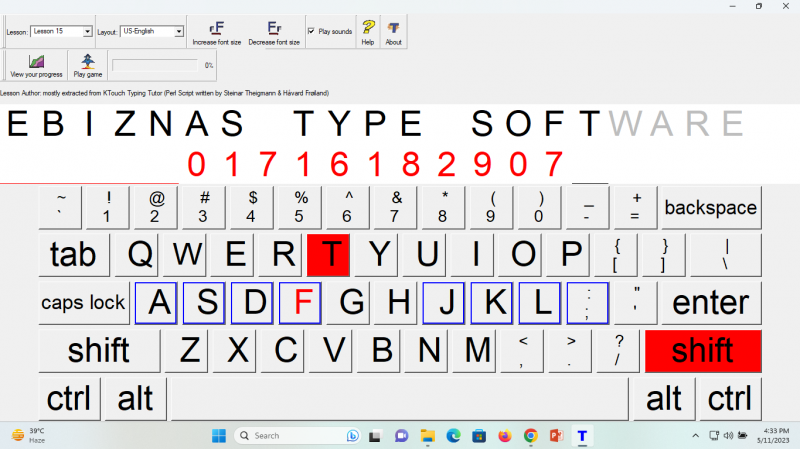Click the taskbar Search box
The image size is (800, 449).
coord(297,436)
